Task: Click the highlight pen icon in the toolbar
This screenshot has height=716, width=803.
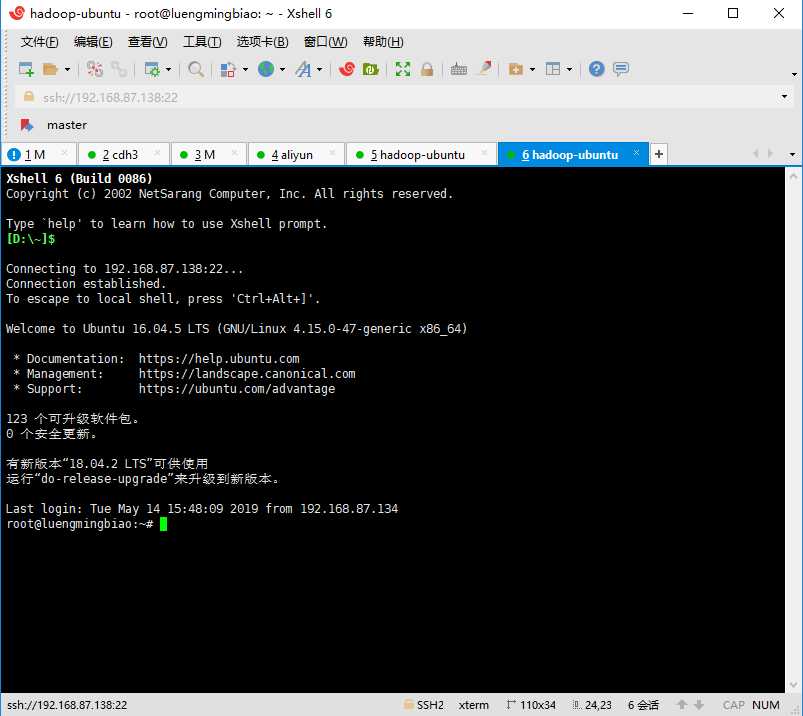Action: click(484, 68)
